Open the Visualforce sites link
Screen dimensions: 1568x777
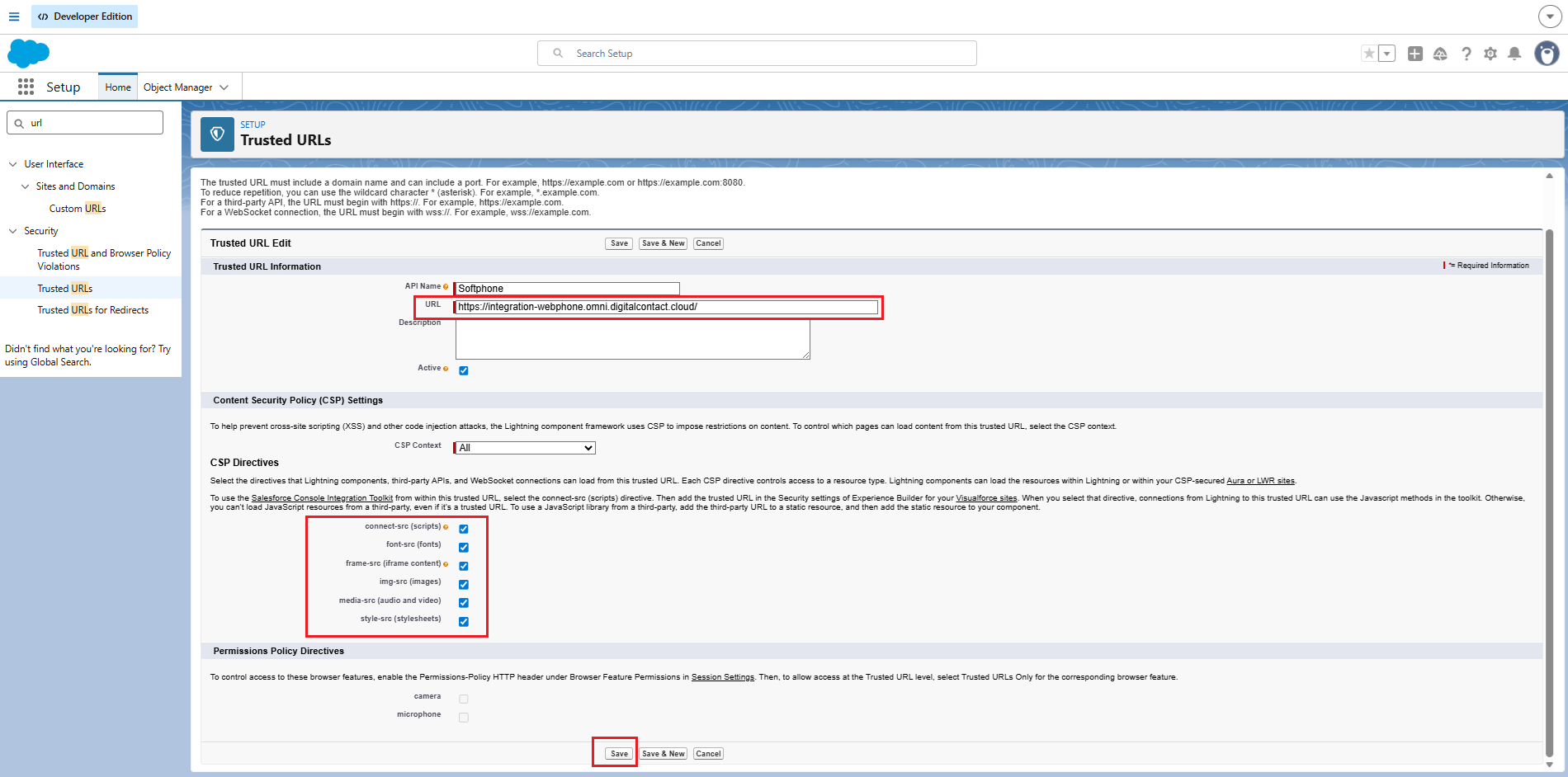(986, 498)
